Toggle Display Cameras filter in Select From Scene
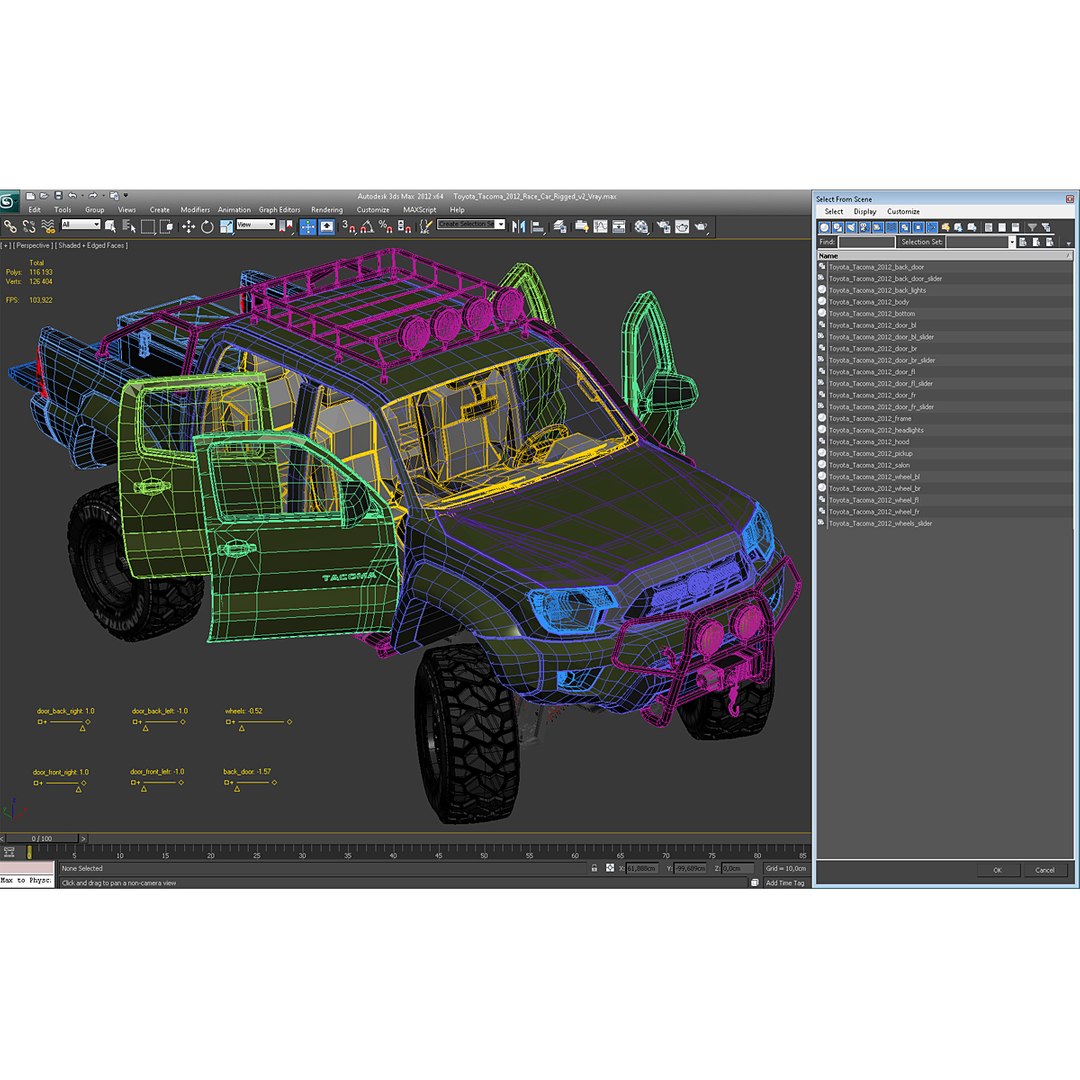Screen dimensions: 1080x1080 tap(864, 227)
